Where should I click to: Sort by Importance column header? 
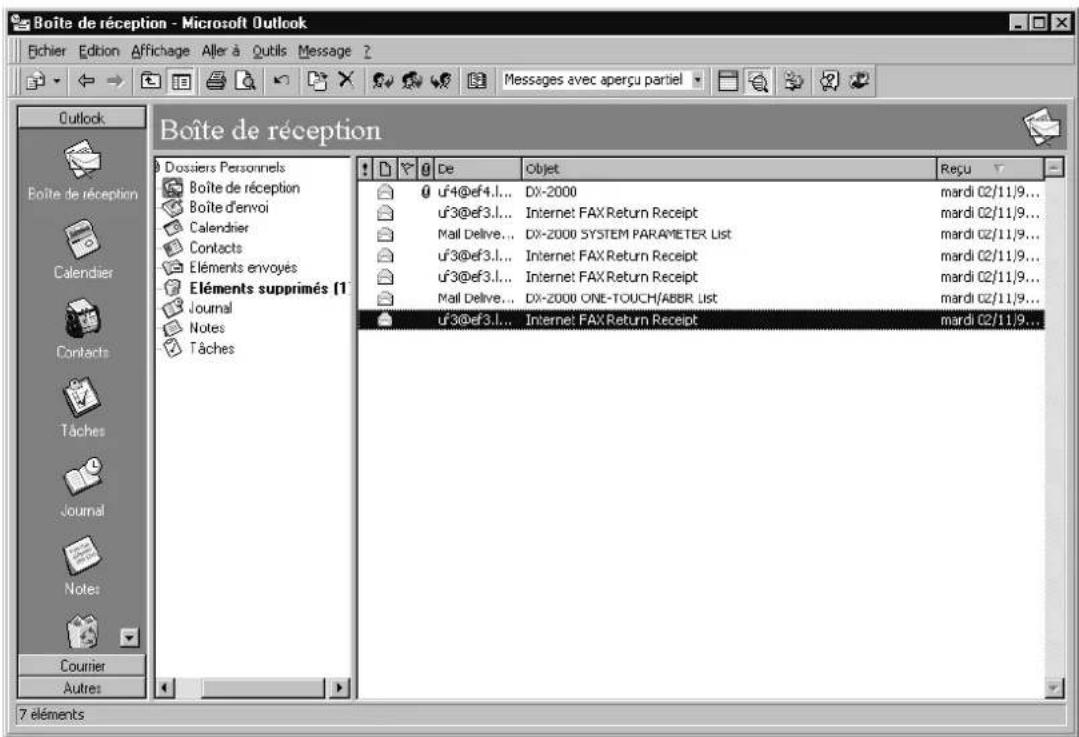click(365, 169)
